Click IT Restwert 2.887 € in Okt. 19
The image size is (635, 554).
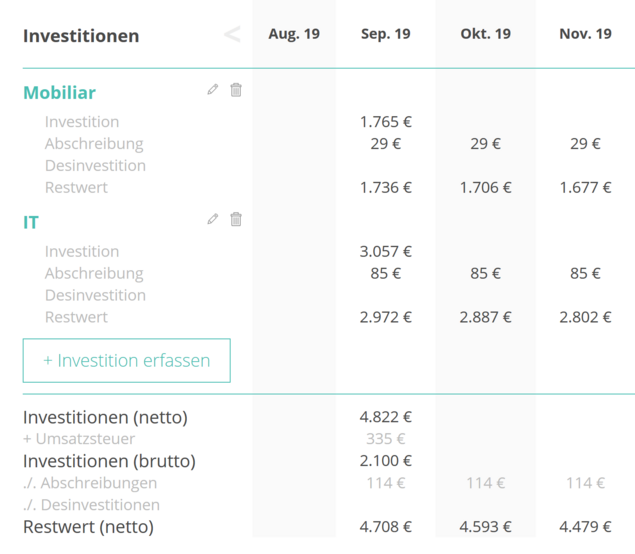click(486, 317)
